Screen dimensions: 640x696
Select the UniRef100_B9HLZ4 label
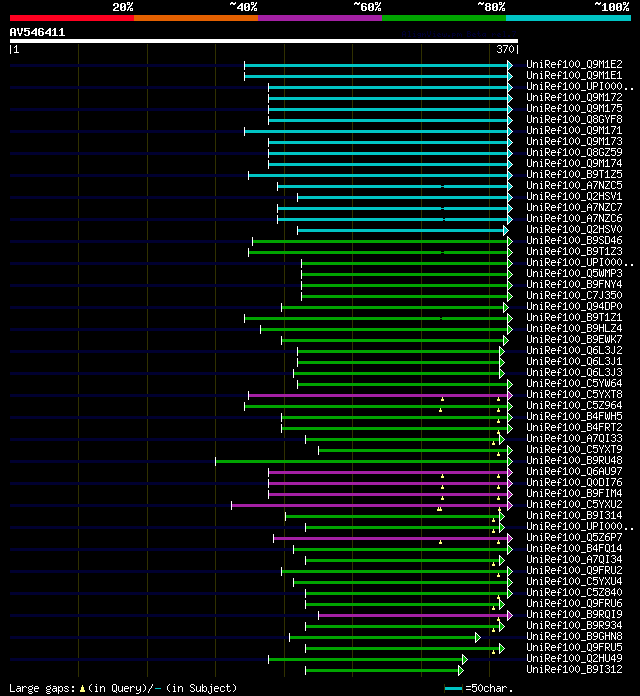[574, 329]
